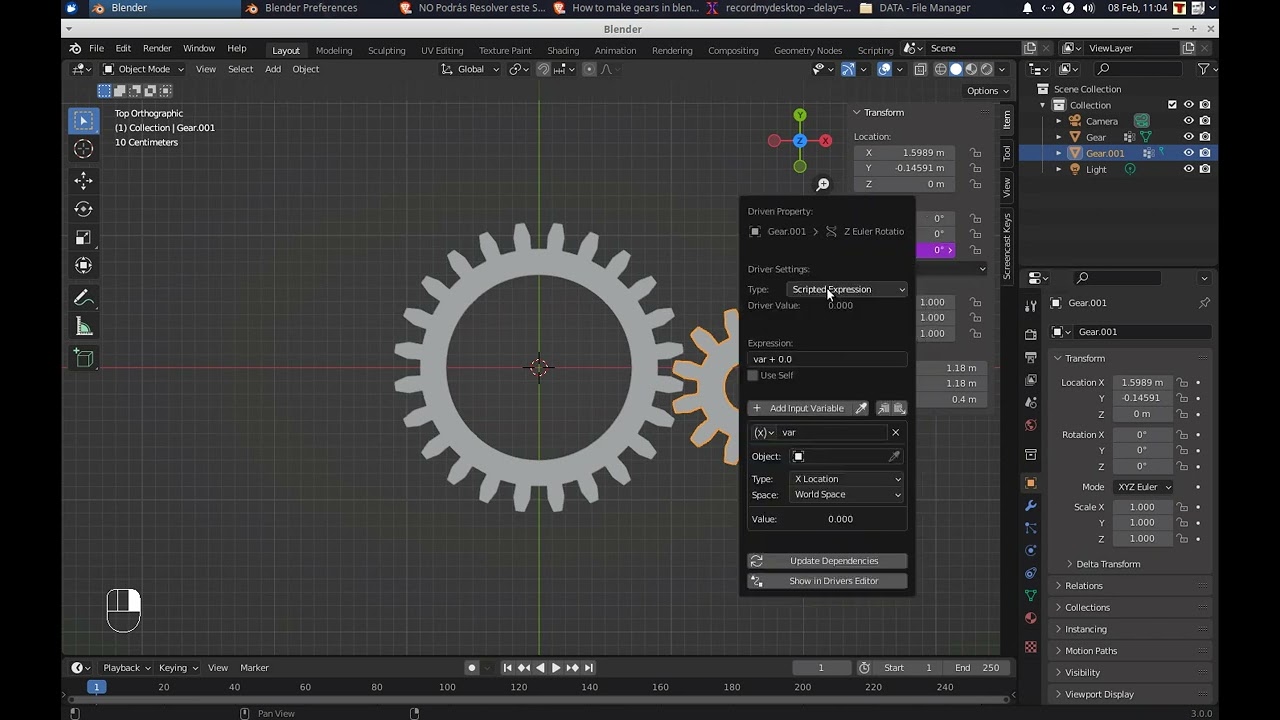Open the Object Data properties tab
Screen dimensions: 1280x720
(1031, 596)
